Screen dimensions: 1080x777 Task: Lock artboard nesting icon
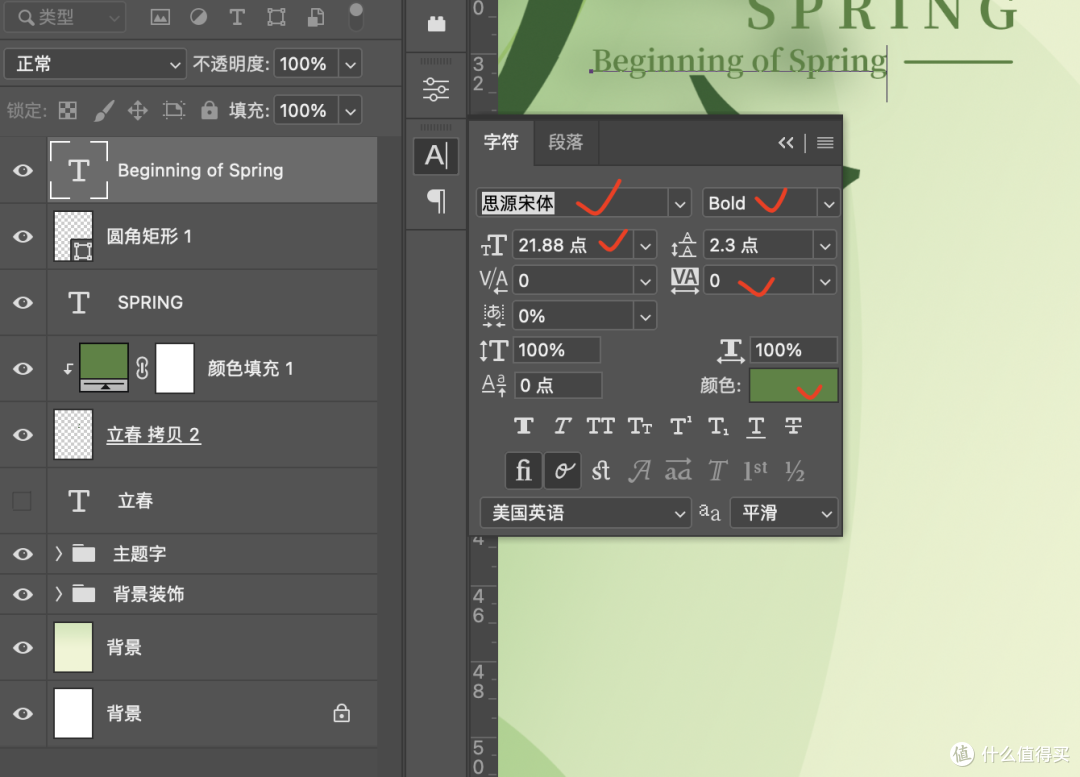(174, 110)
